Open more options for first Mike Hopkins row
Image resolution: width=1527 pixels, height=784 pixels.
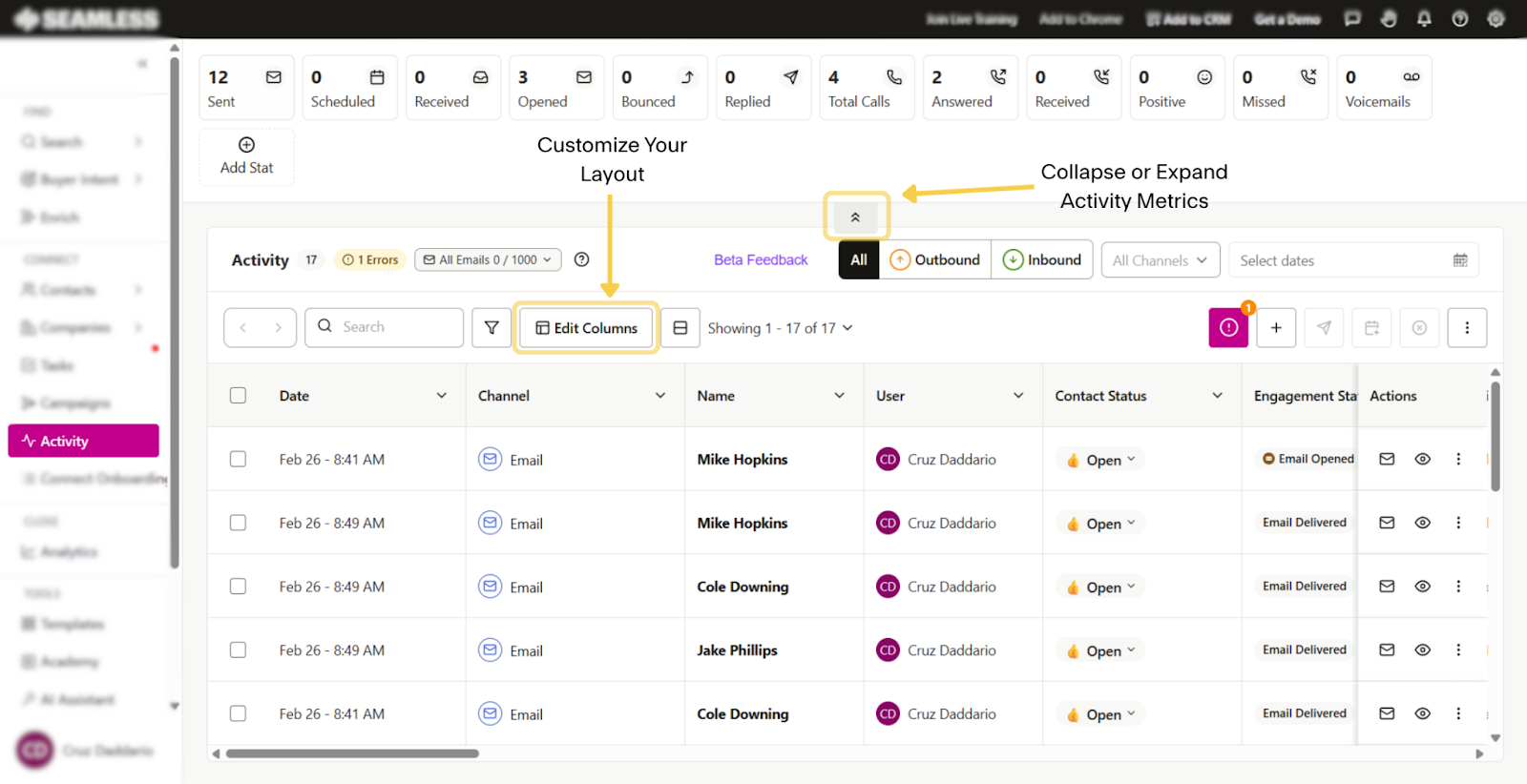(x=1458, y=459)
